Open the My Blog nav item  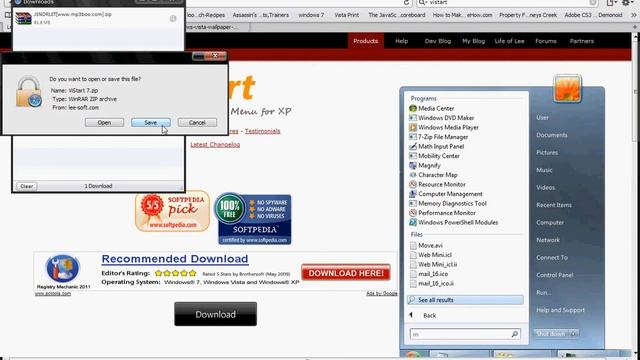473,41
